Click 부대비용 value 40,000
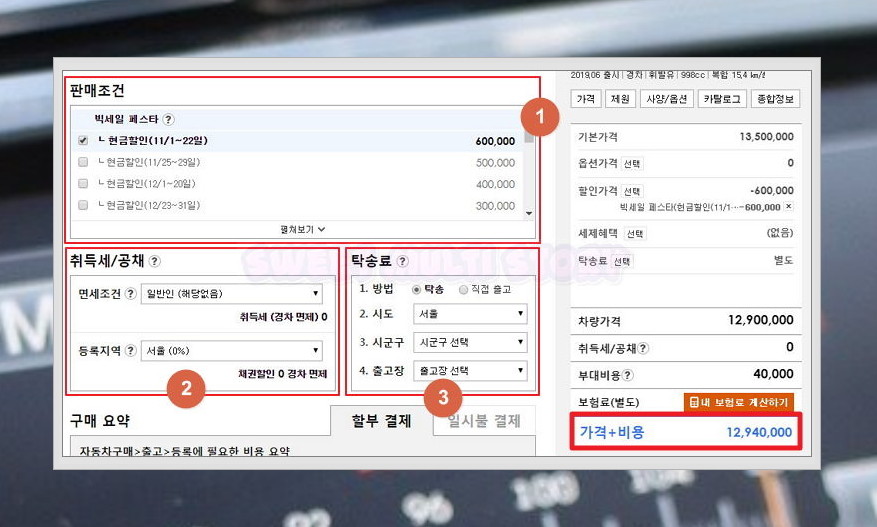Viewport: 877px width, 527px height. point(773,374)
